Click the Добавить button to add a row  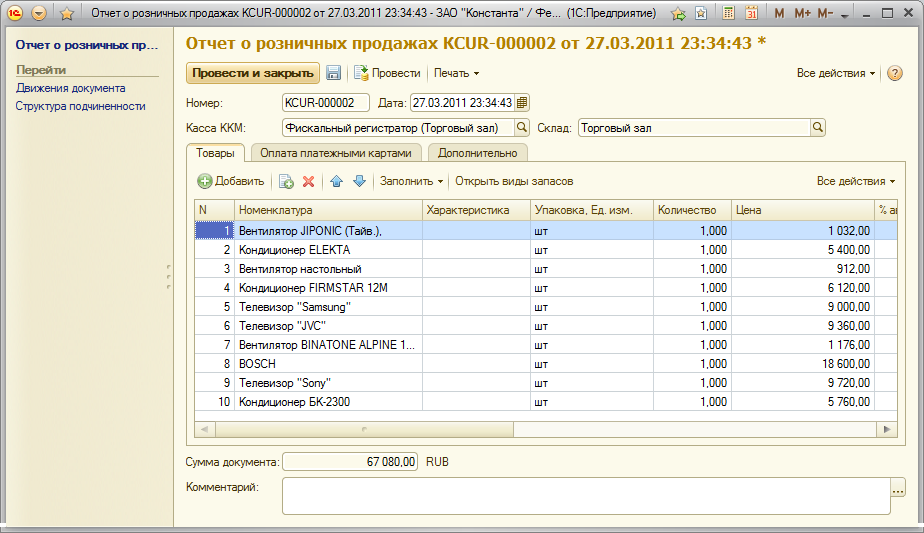pyautogui.click(x=230, y=181)
